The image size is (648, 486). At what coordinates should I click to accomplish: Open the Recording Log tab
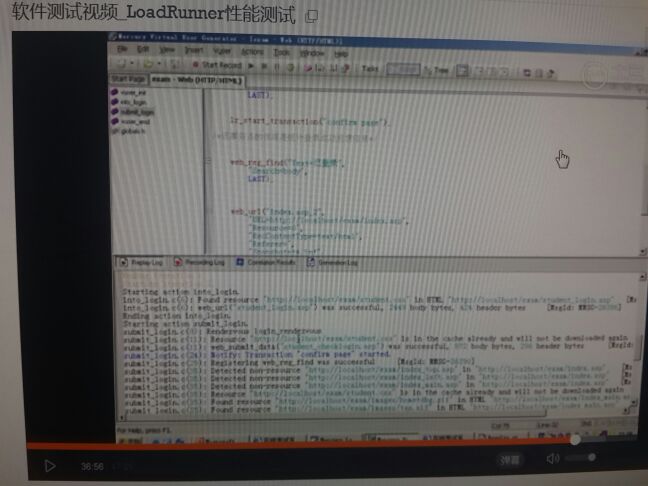tap(200, 262)
